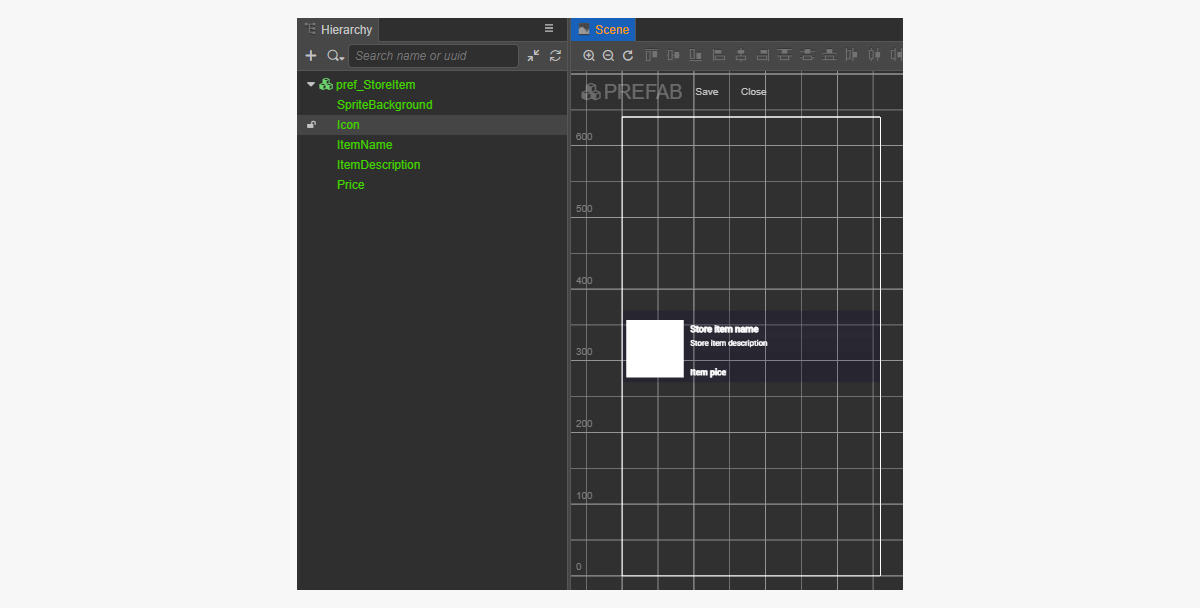1200x608 pixels.
Task: Click the align top edges icon
Action: (652, 56)
